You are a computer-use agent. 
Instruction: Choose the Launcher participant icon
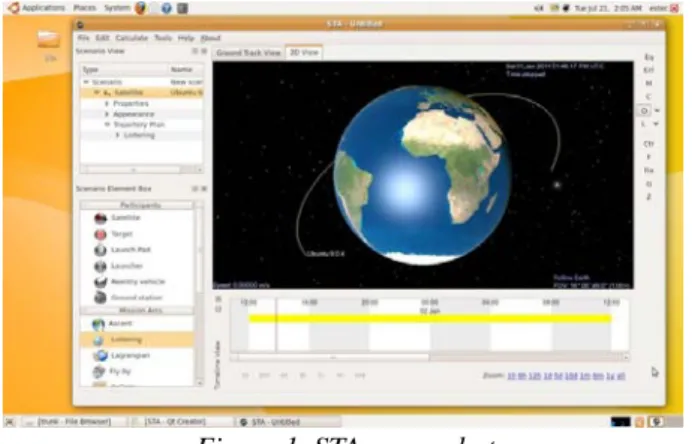pyautogui.click(x=101, y=266)
